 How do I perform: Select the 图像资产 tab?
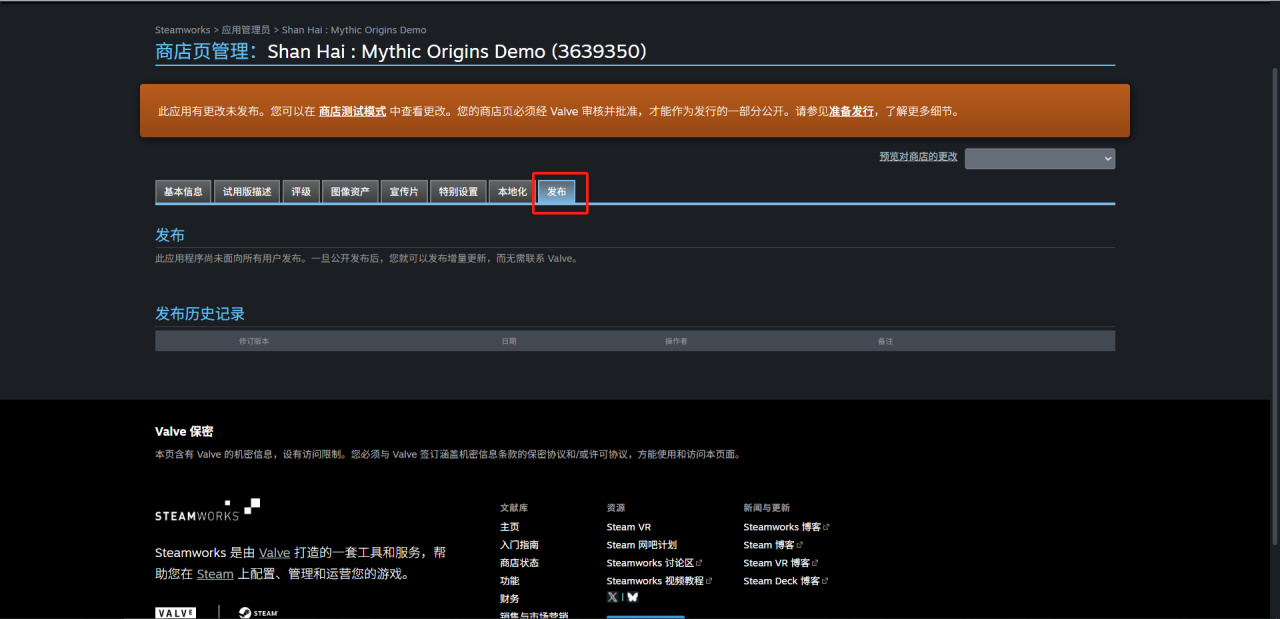click(350, 192)
